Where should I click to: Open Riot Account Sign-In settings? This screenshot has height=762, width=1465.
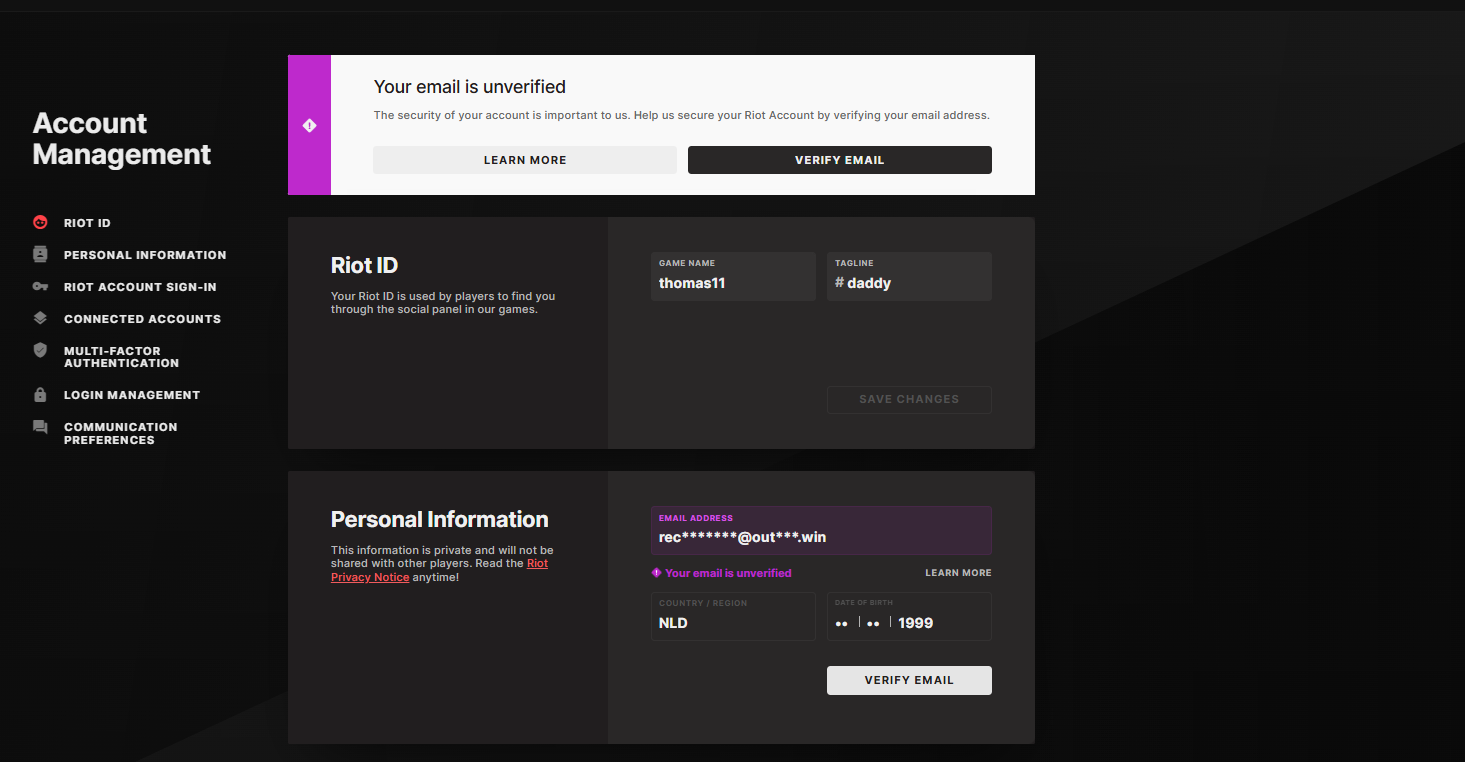point(140,287)
